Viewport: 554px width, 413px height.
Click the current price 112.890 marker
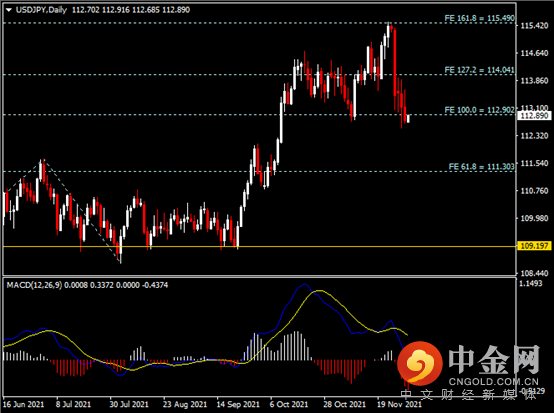pos(534,116)
